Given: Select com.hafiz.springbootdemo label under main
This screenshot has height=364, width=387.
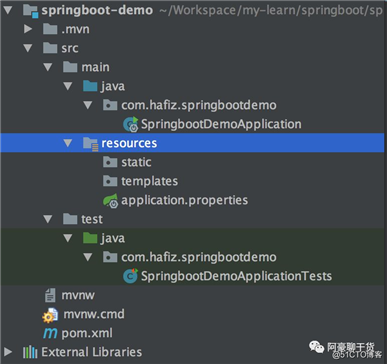Looking at the screenshot, I should pyautogui.click(x=199, y=105).
